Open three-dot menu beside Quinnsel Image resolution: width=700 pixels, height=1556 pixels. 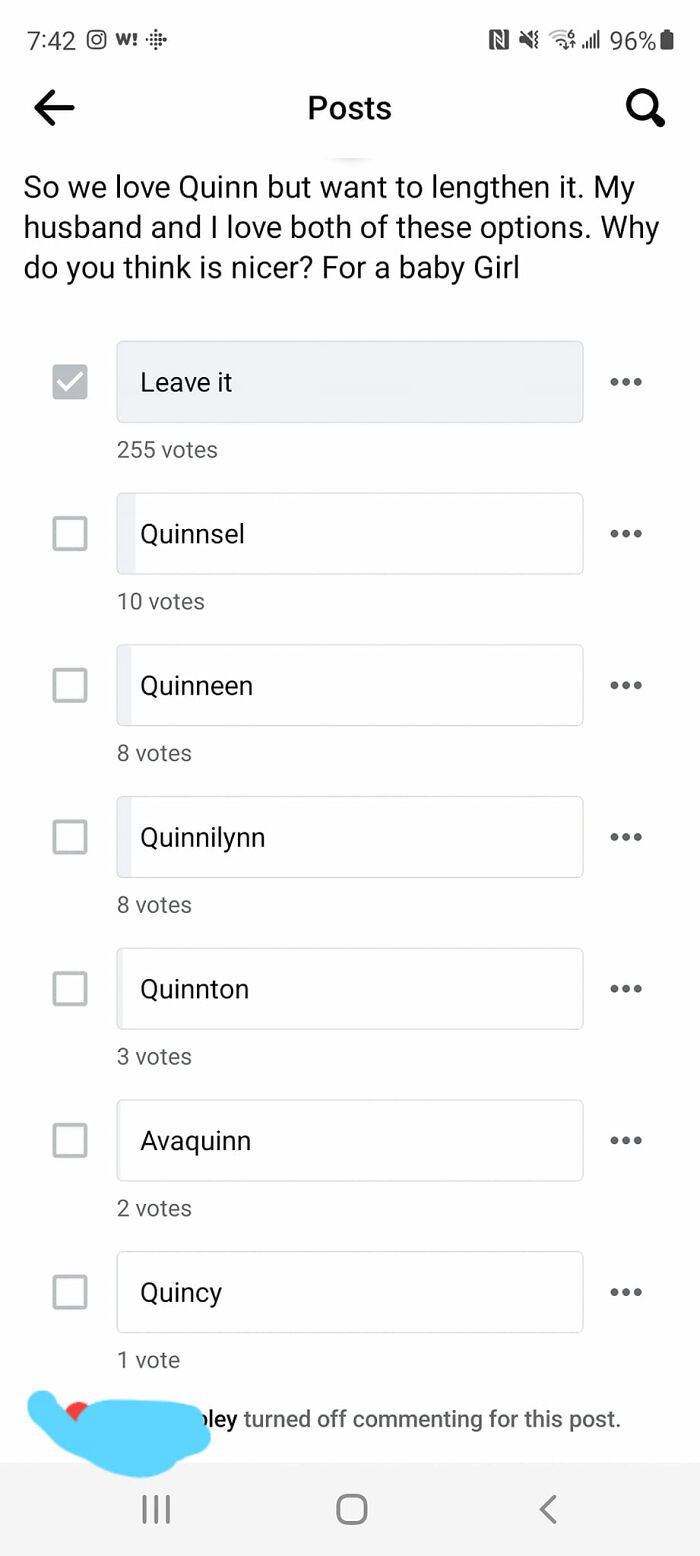tap(625, 534)
